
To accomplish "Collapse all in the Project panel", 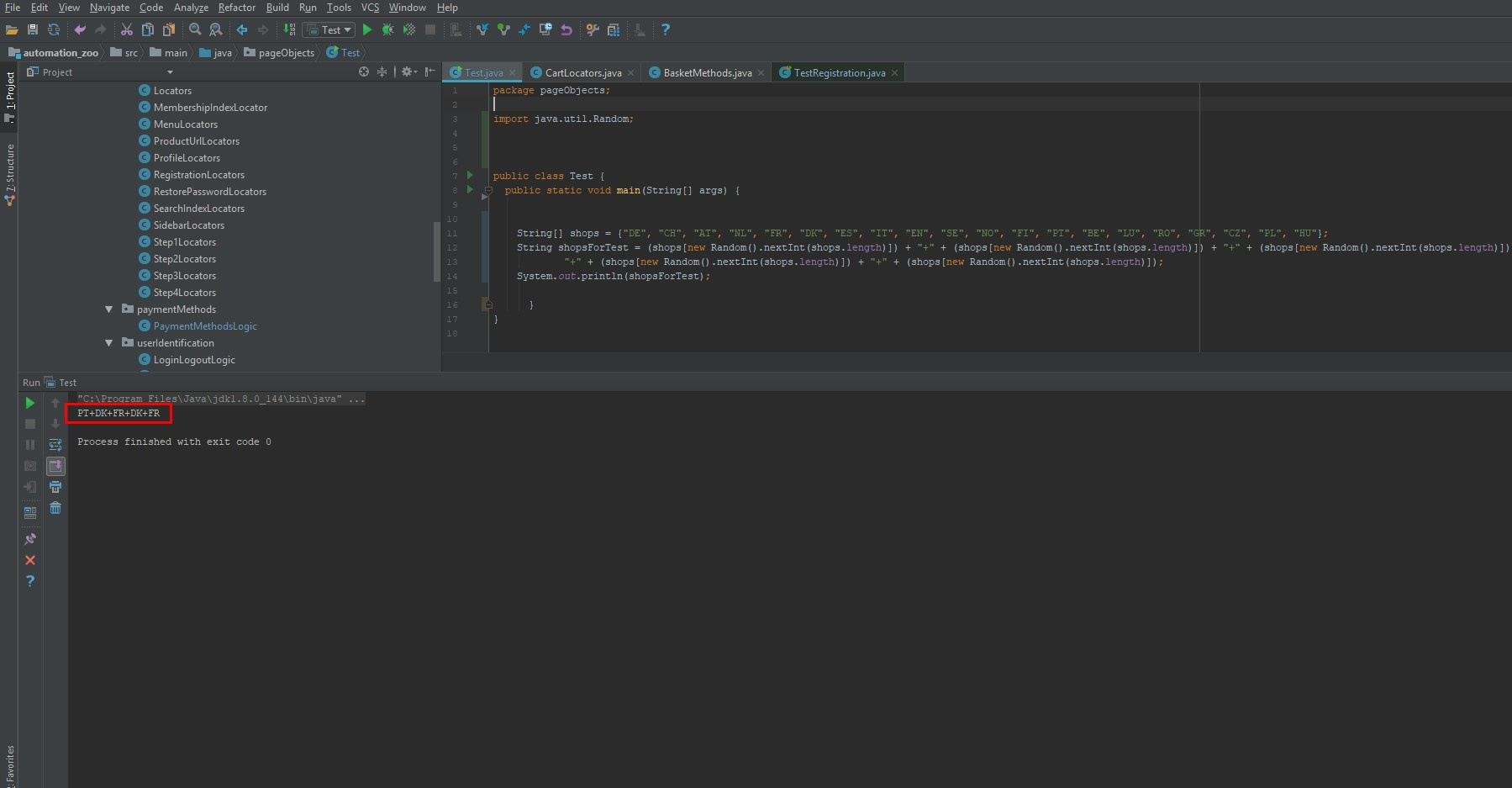I will click(x=382, y=71).
